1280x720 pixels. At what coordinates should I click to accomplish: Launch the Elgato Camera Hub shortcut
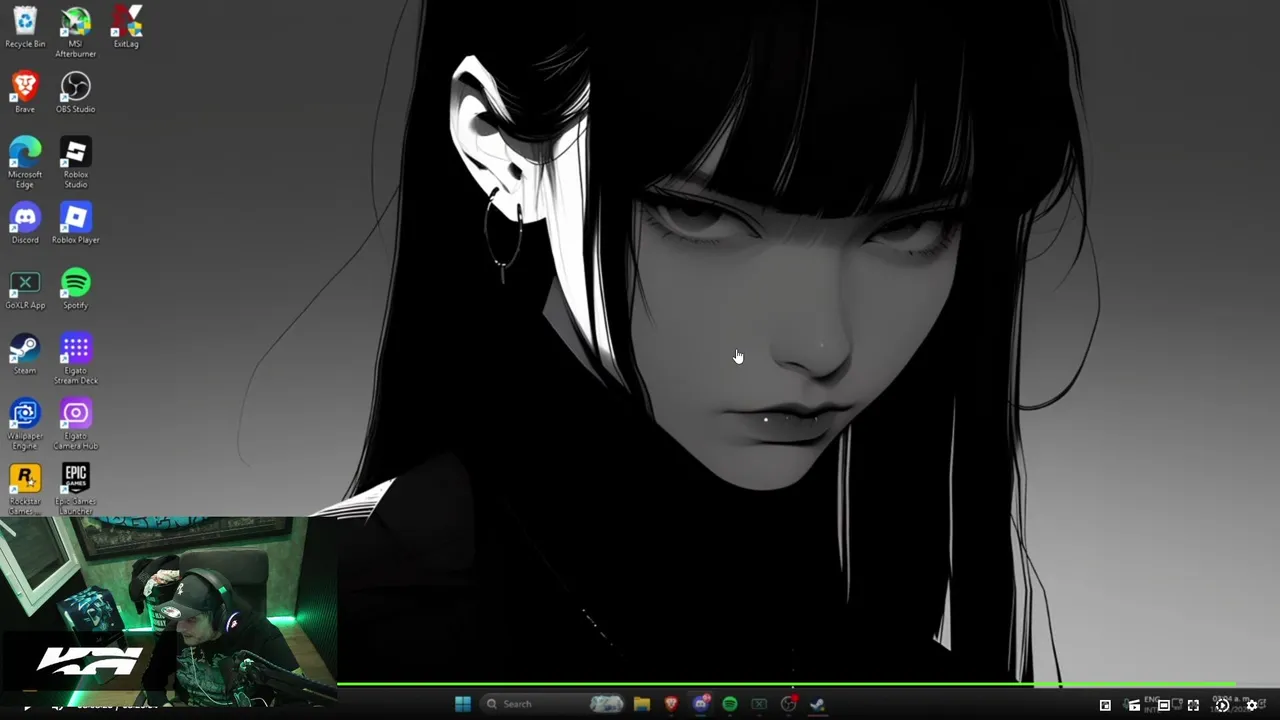pyautogui.click(x=75, y=424)
